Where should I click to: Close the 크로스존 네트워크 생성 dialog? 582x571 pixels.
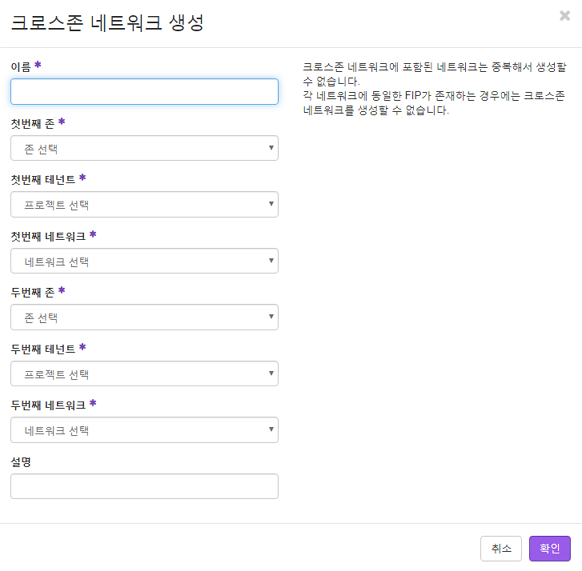tap(565, 16)
